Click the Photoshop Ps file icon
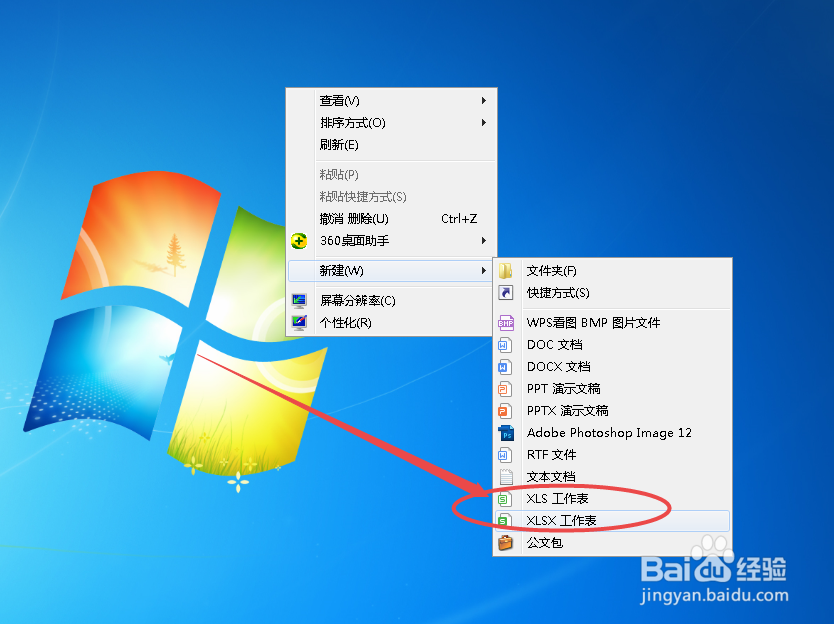This screenshot has width=834, height=624. tap(506, 433)
